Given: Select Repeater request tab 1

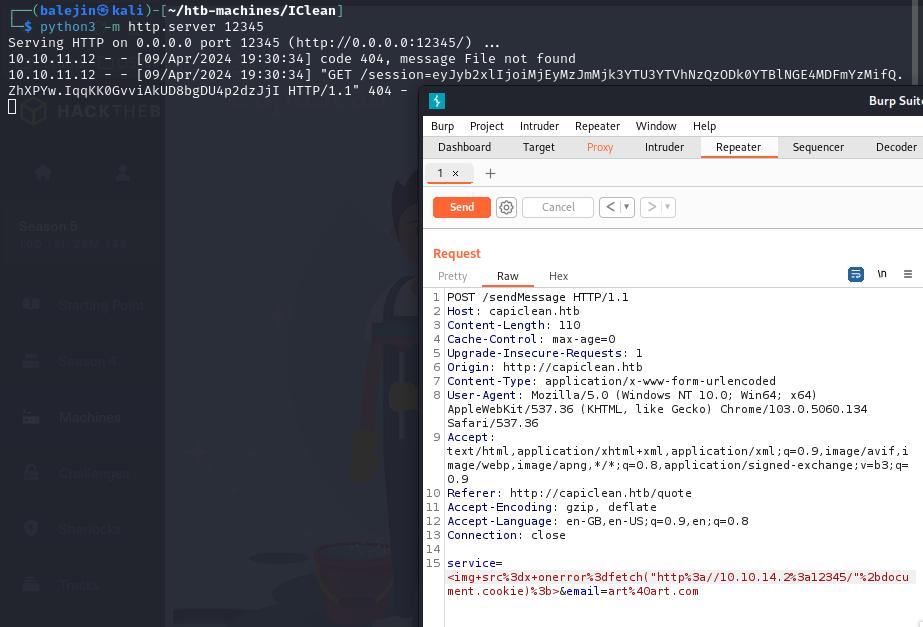Looking at the screenshot, I should click(440, 173).
